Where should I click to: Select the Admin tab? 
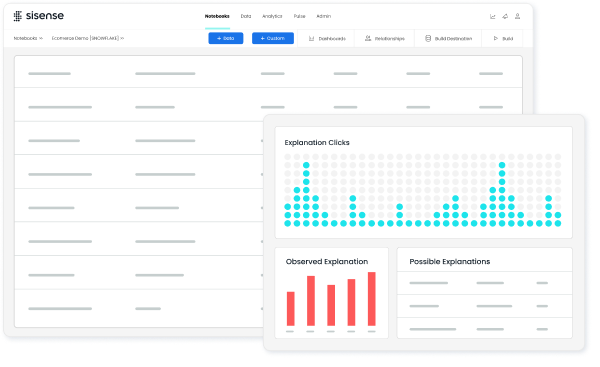323,16
